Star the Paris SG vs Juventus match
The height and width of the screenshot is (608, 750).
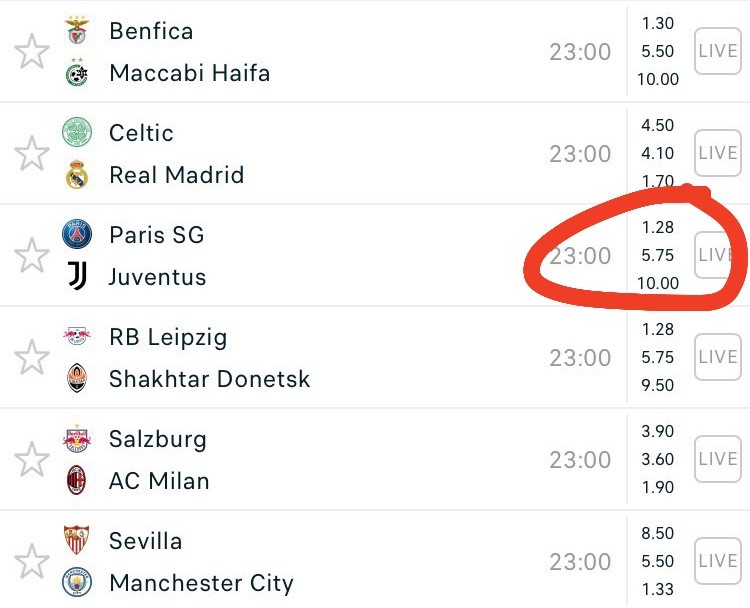coord(32,255)
